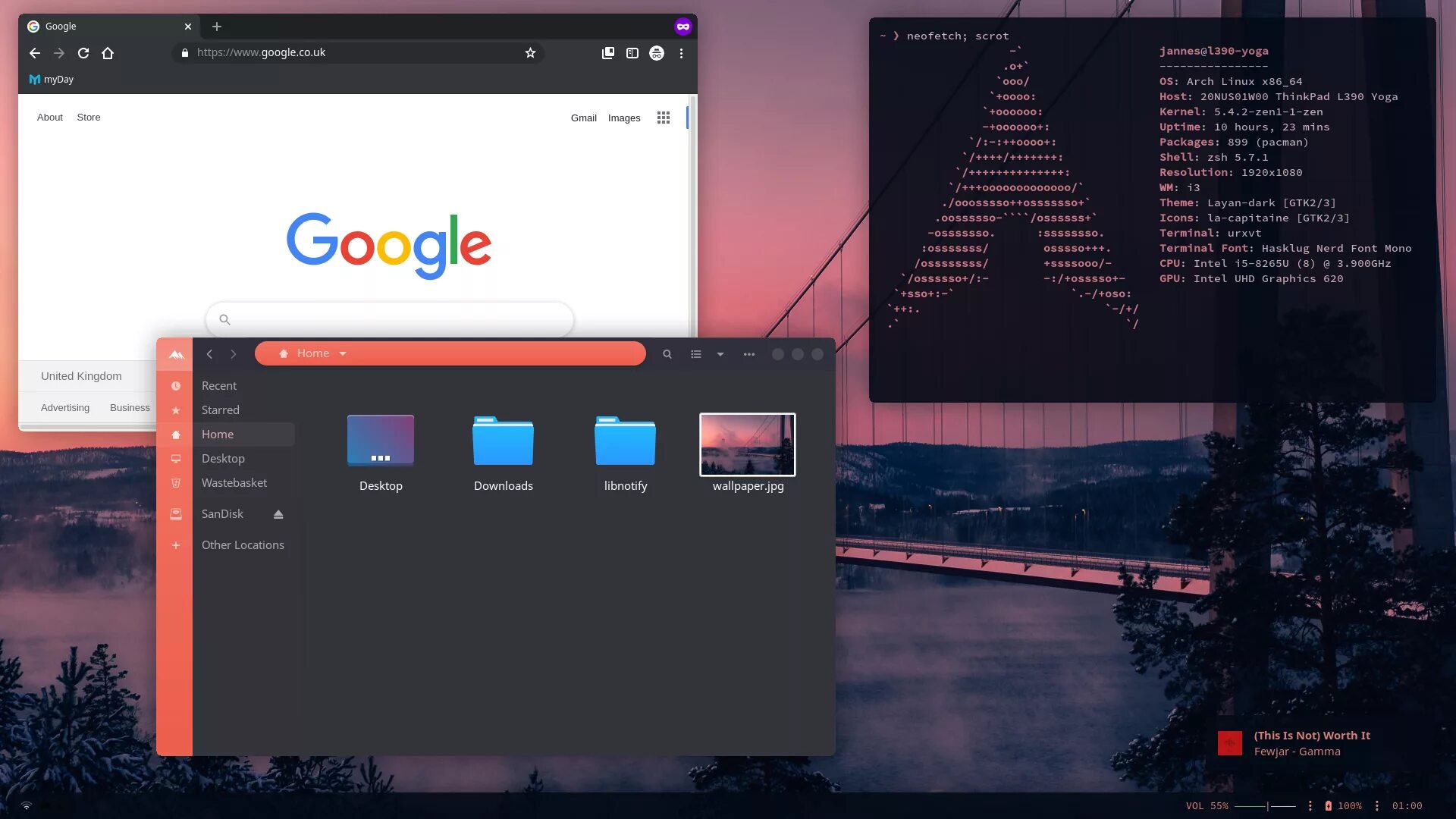Click Images link in browser

coord(624,117)
